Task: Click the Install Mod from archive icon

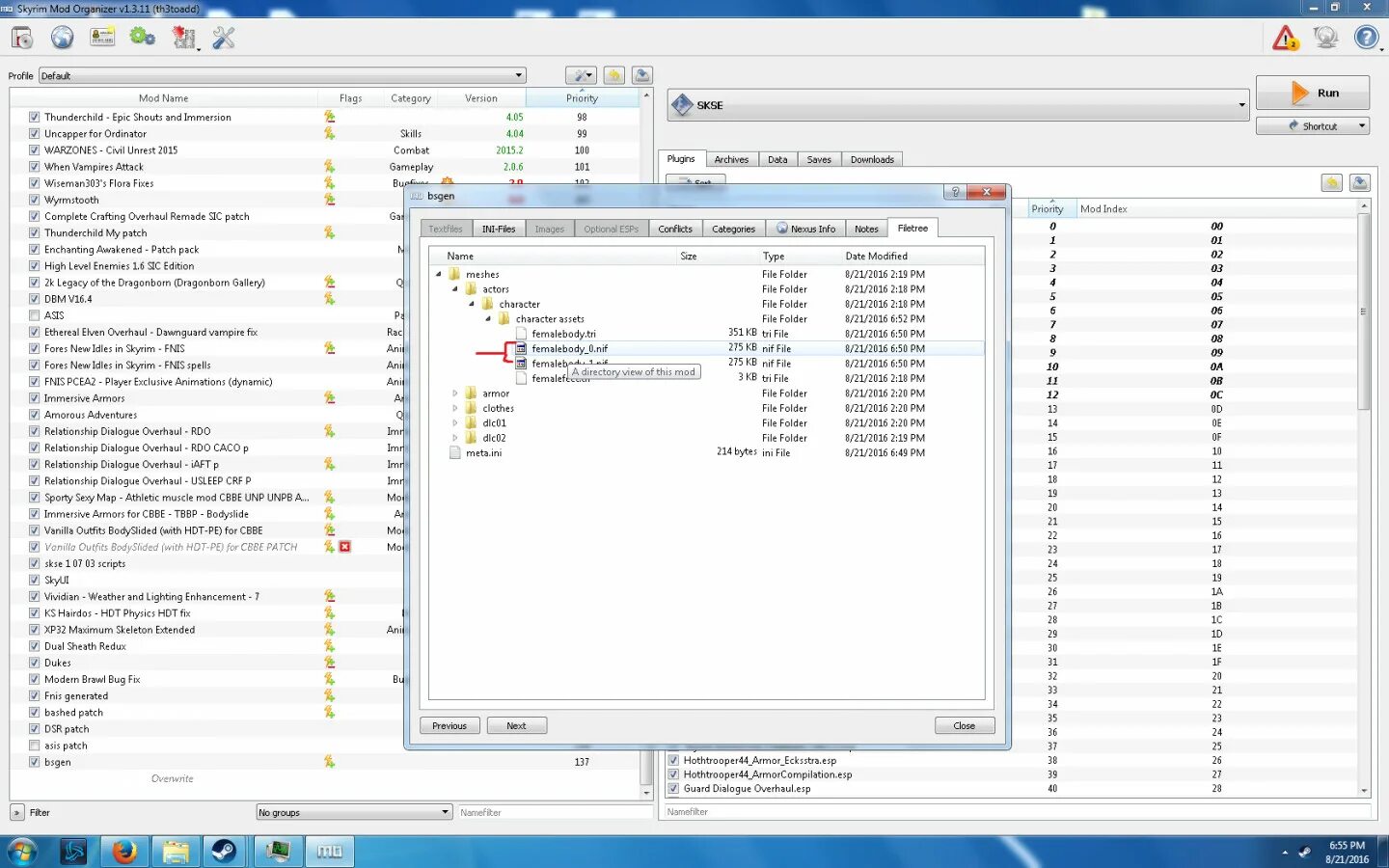Action: (22, 38)
